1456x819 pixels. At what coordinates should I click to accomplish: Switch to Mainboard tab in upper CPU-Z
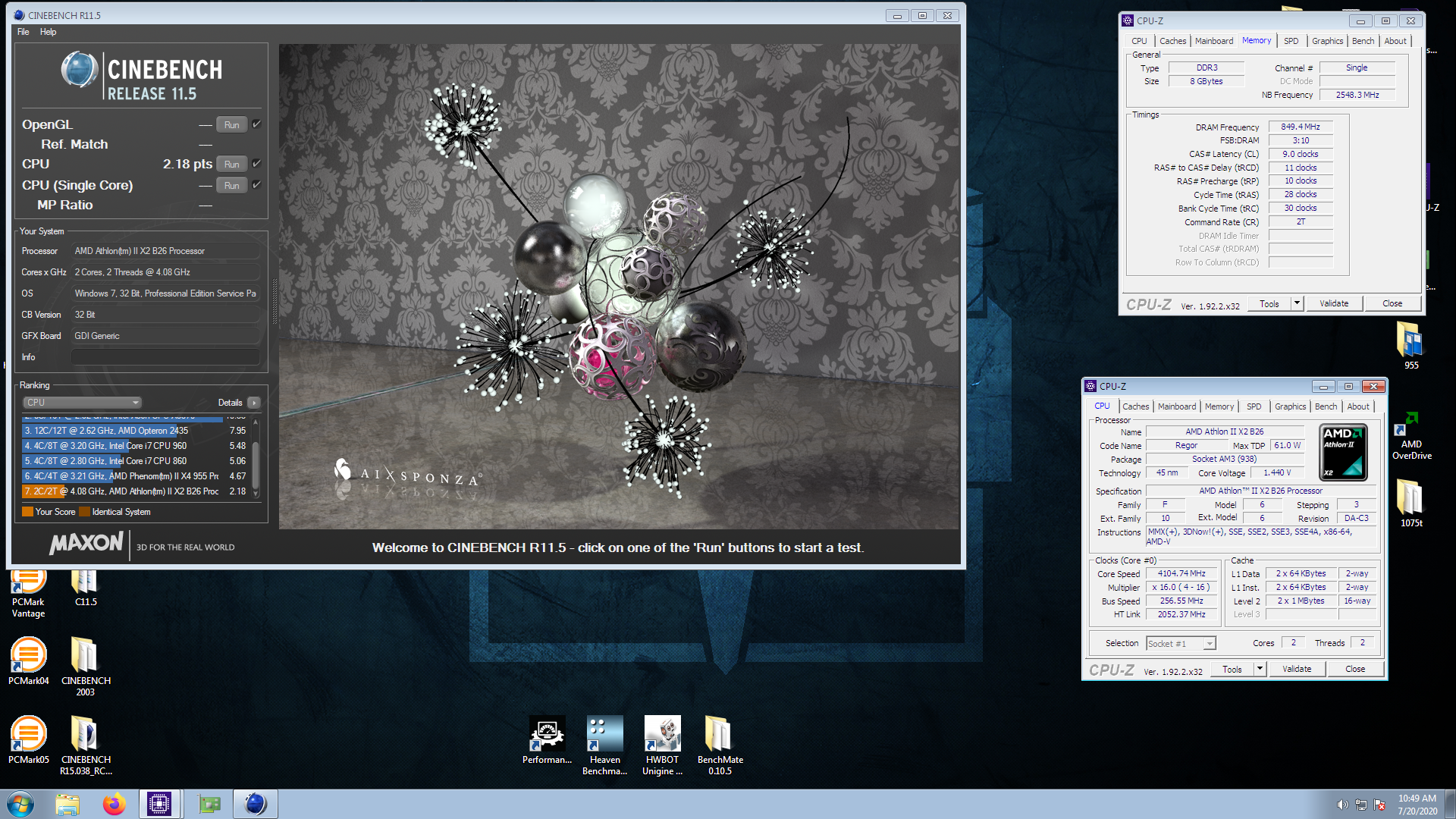[x=1213, y=41]
